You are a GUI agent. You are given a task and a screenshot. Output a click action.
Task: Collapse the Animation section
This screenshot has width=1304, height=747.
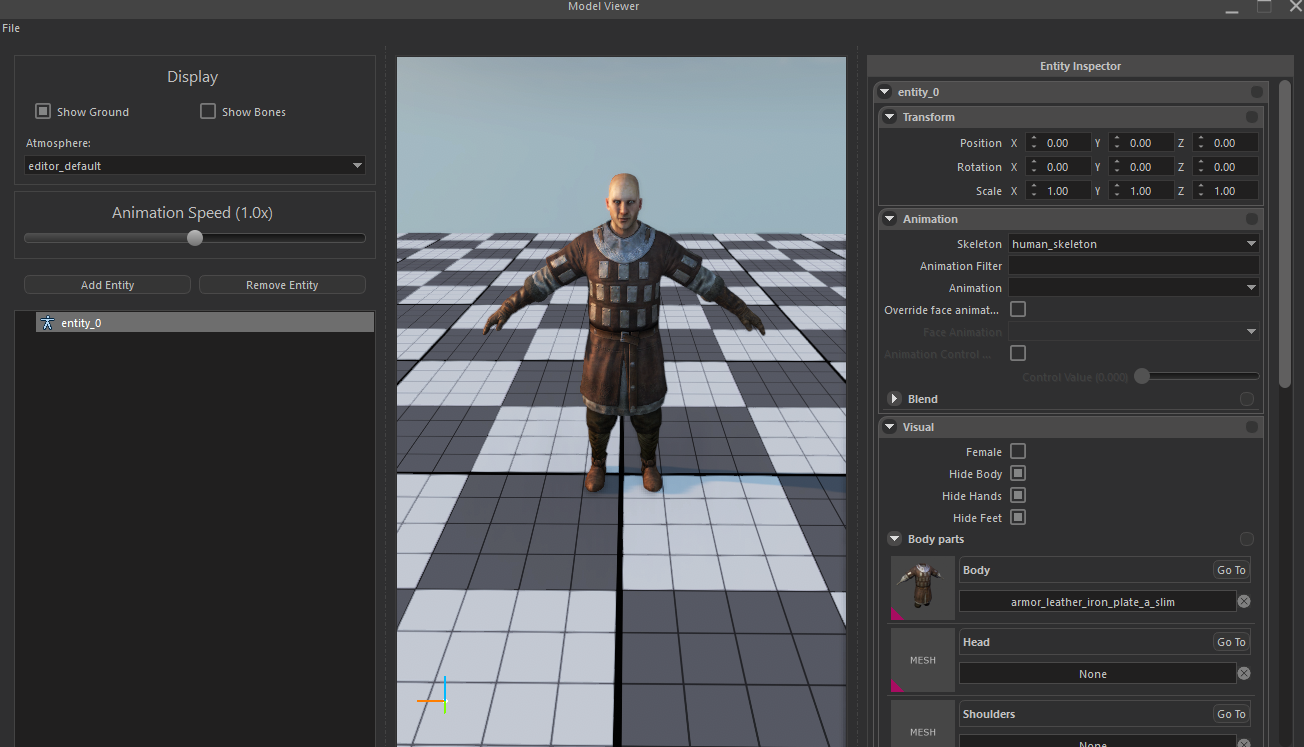[x=890, y=219]
